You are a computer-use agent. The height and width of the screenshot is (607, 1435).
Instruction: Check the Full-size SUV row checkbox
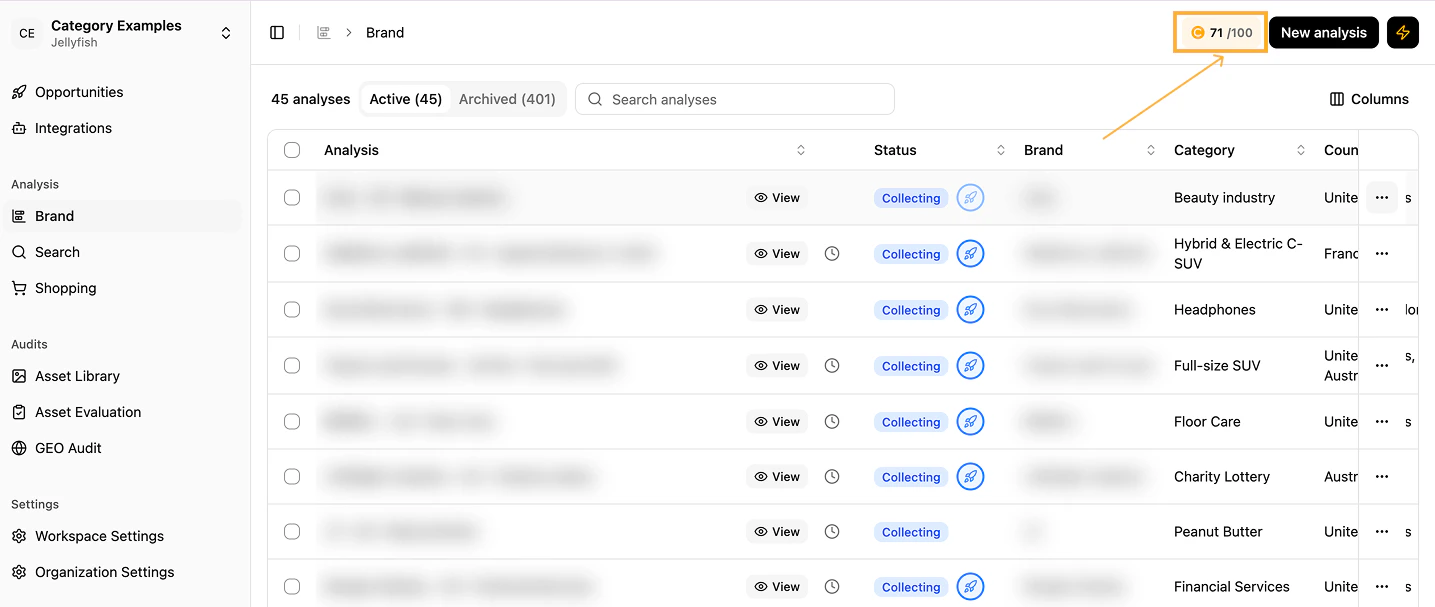pos(292,366)
